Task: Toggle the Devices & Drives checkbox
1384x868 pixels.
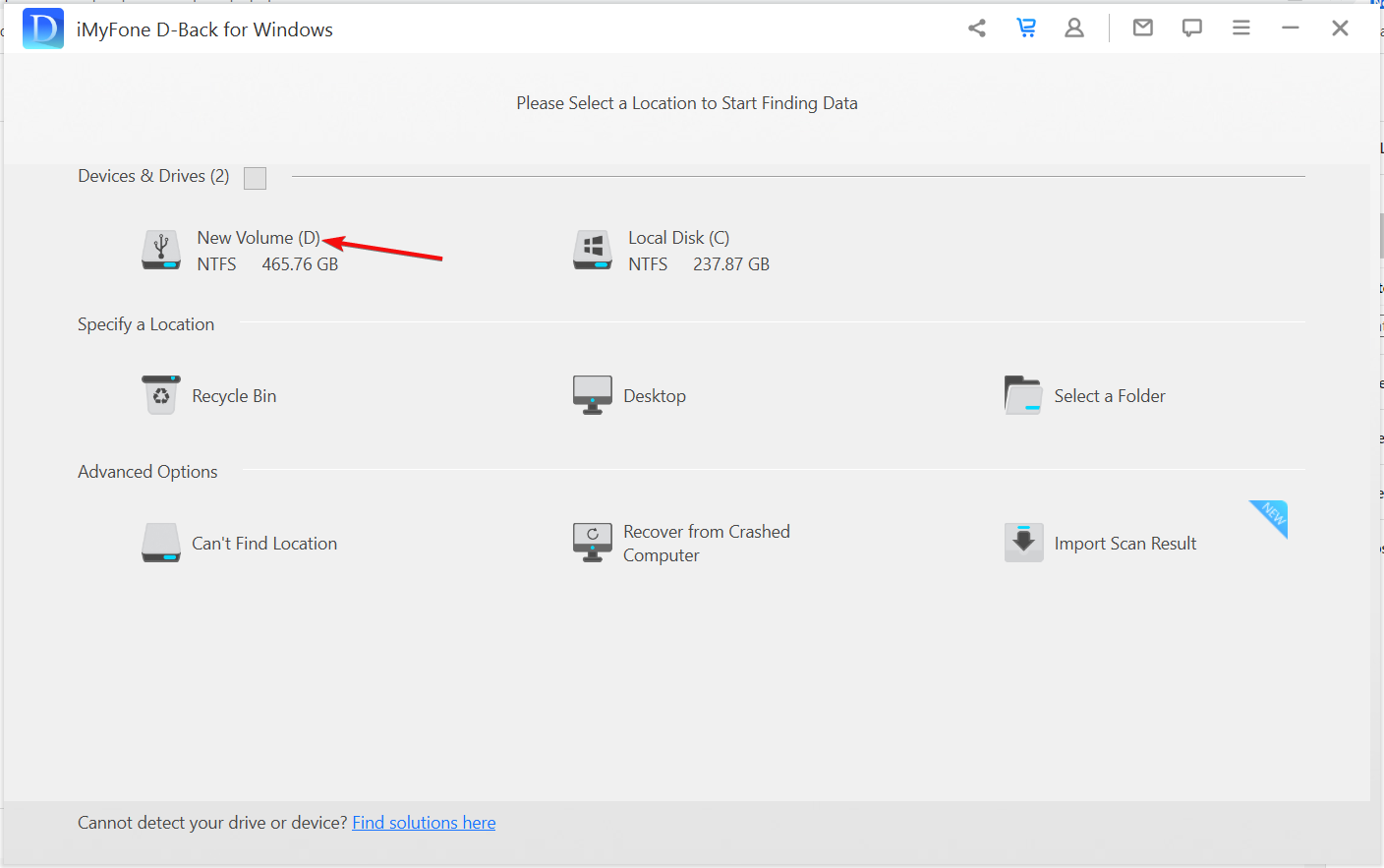Action: (255, 178)
